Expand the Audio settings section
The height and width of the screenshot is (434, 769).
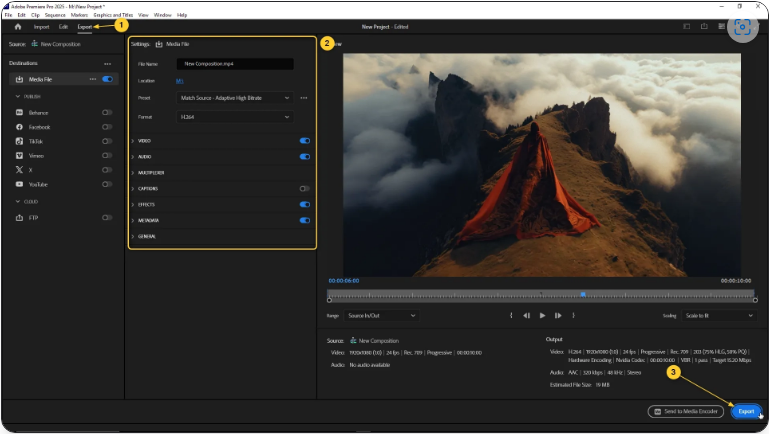tap(133, 157)
